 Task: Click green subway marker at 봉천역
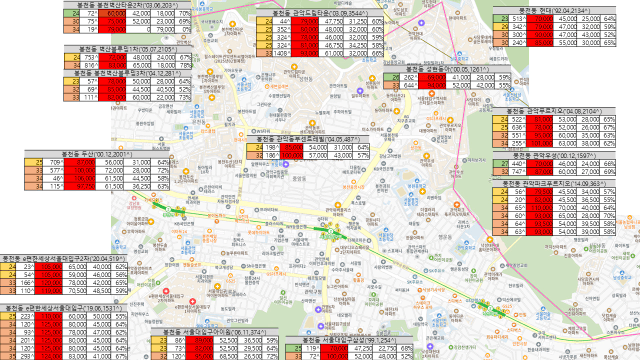pyautogui.click(x=168, y=209)
